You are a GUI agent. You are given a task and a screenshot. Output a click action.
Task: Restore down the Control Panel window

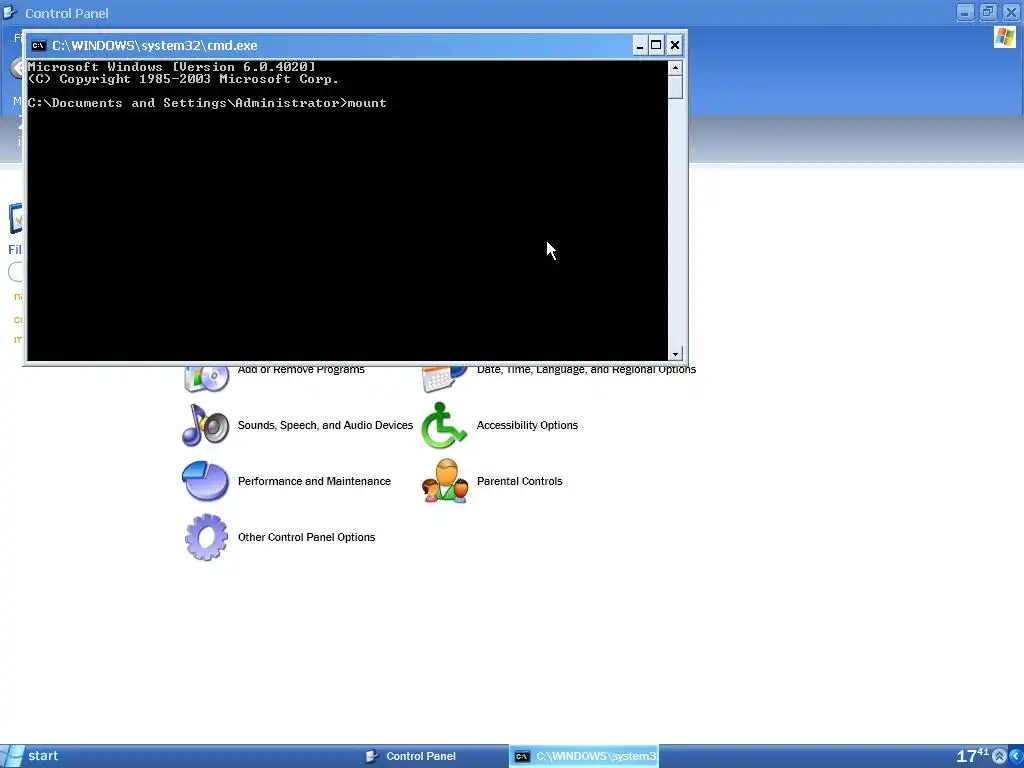(988, 12)
